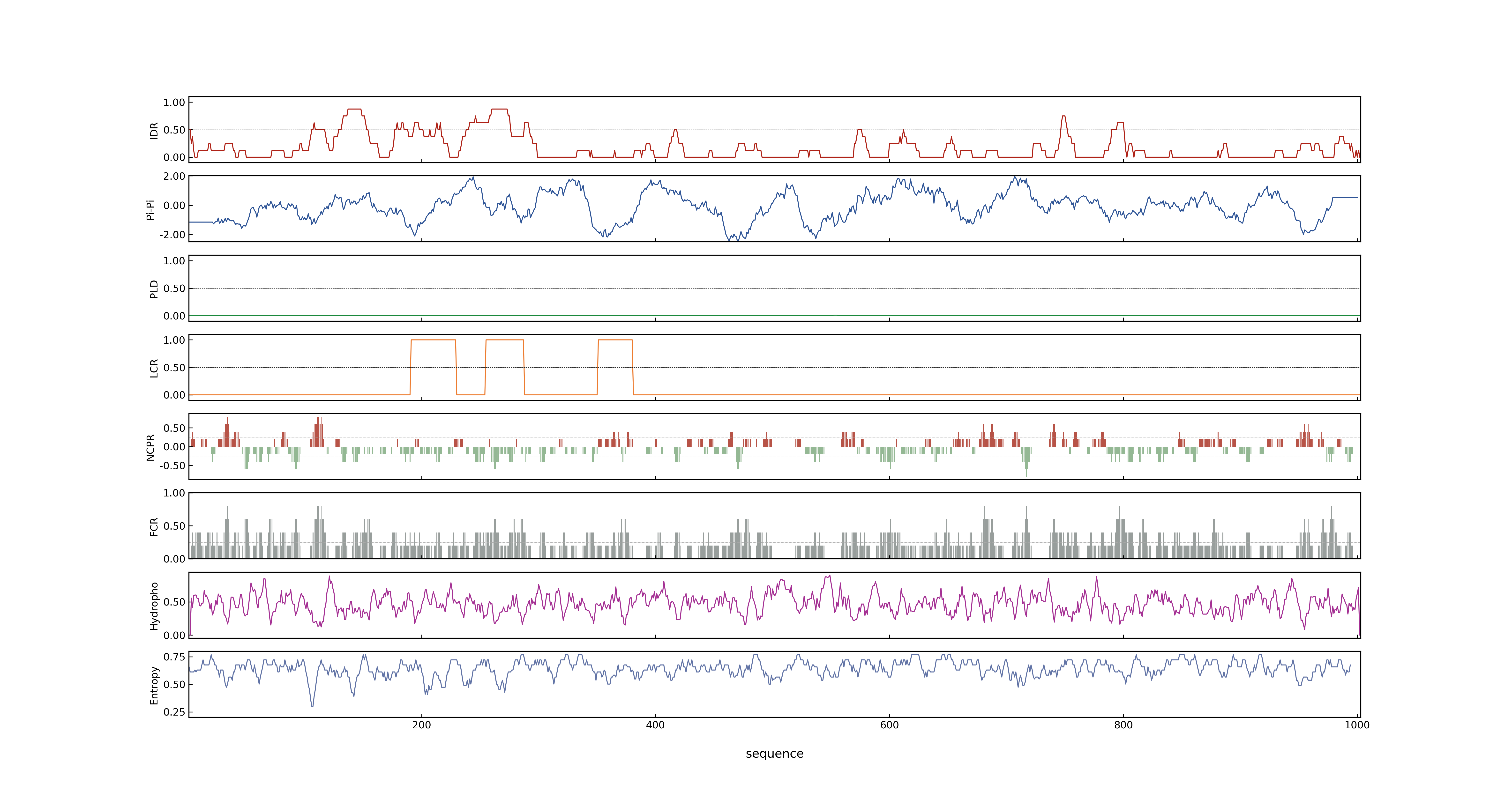Click the third orange LCR plateau before 400

tap(615, 340)
